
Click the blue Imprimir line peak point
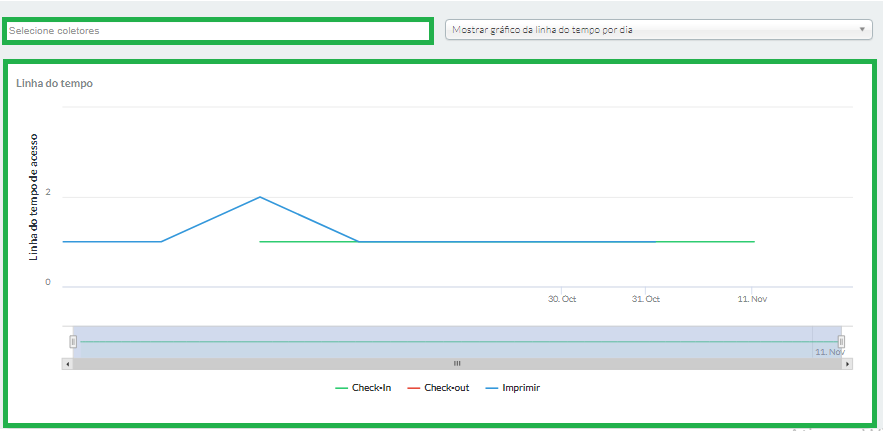[260, 197]
